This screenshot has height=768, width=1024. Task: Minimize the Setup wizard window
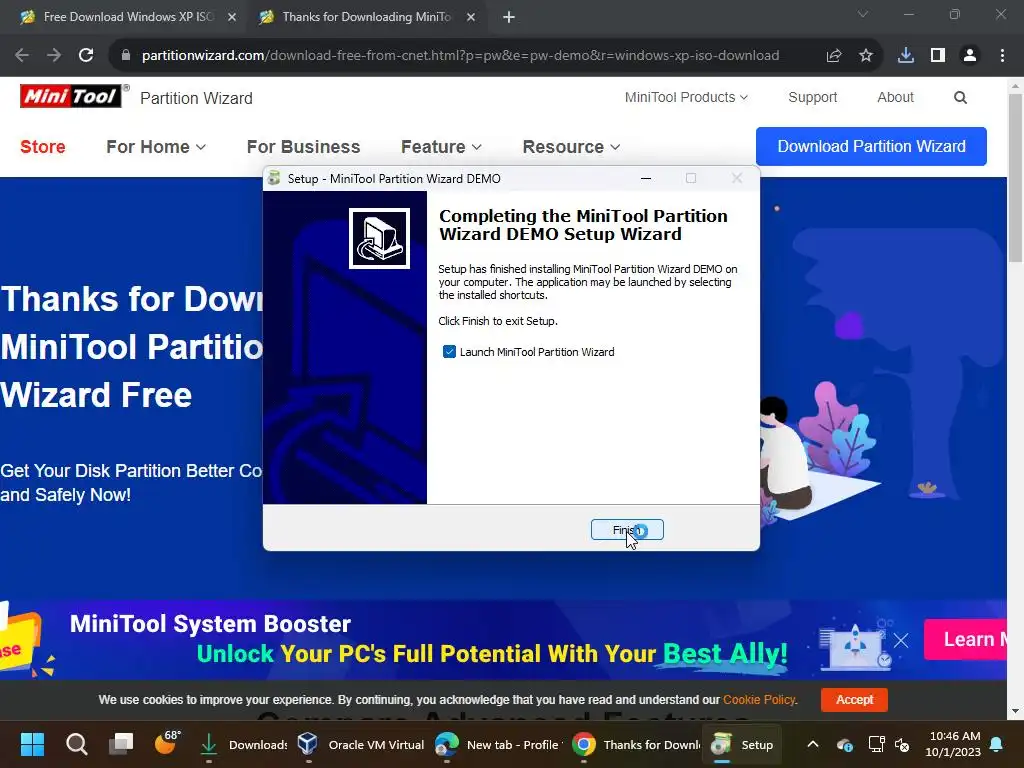tap(646, 178)
